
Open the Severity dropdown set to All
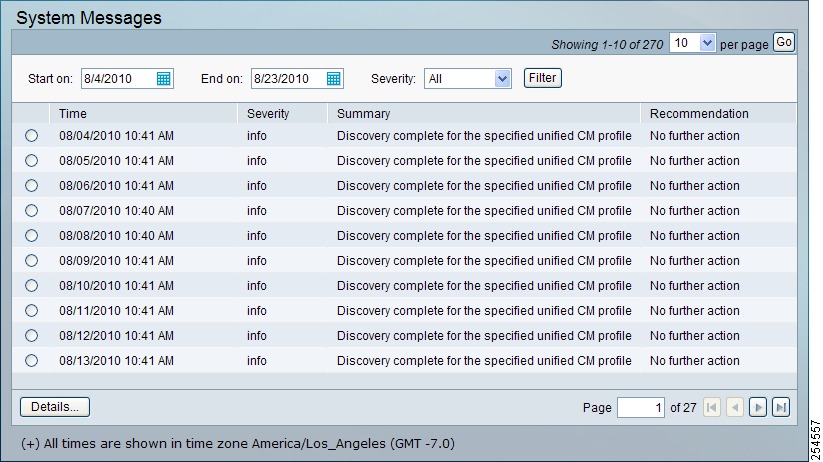click(x=468, y=79)
